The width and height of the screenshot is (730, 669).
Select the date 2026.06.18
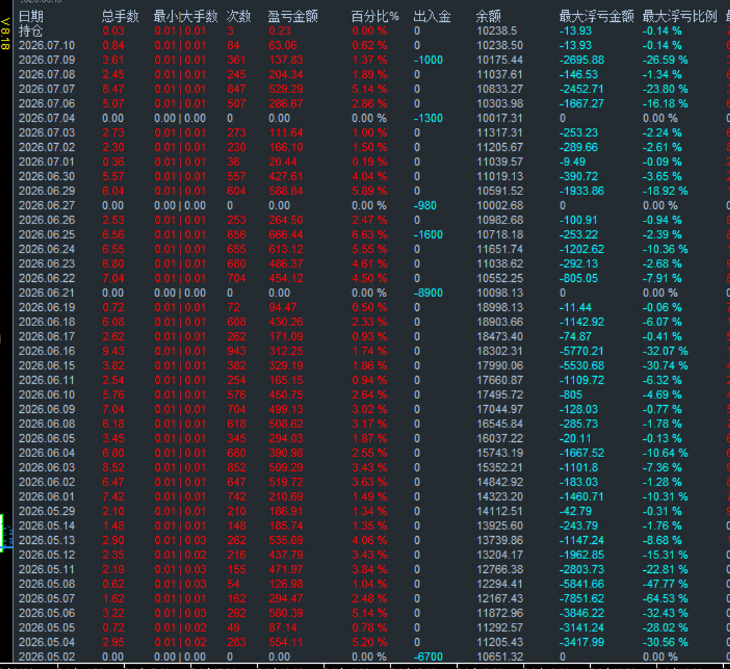47,322
